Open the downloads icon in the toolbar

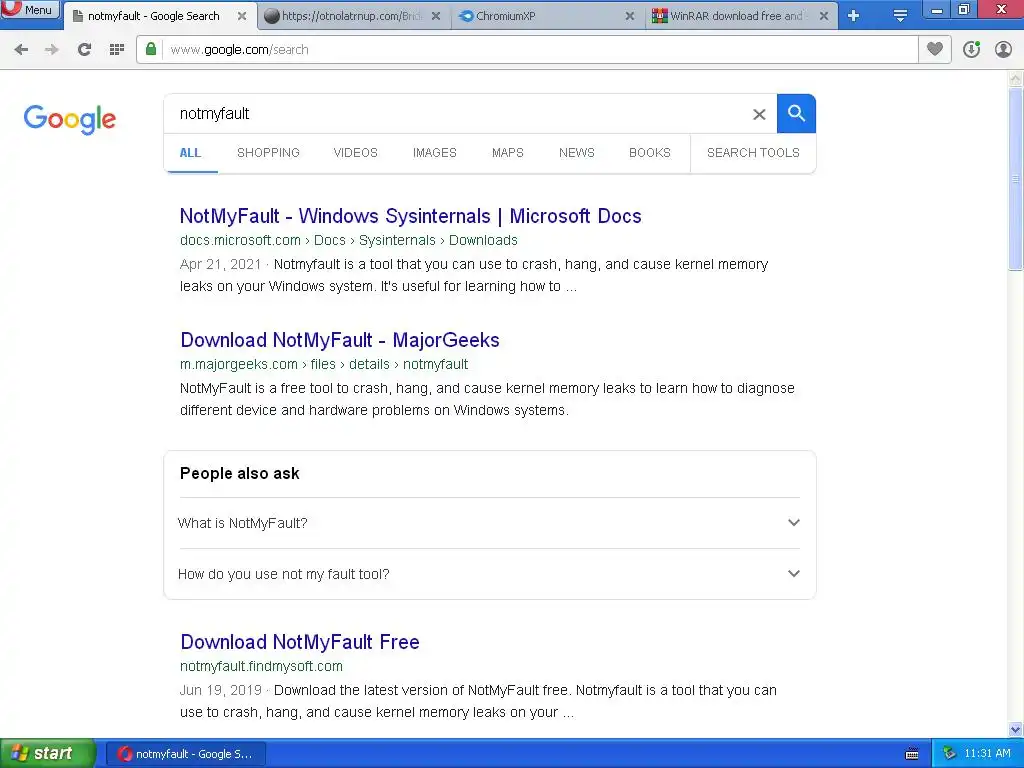click(x=971, y=50)
